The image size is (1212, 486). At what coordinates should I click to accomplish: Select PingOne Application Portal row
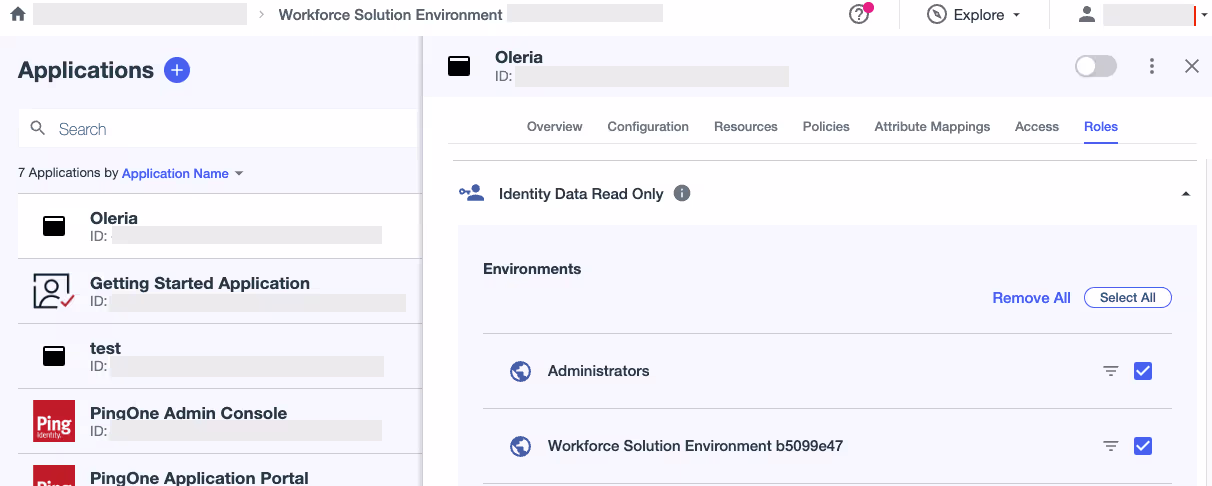[218, 470]
